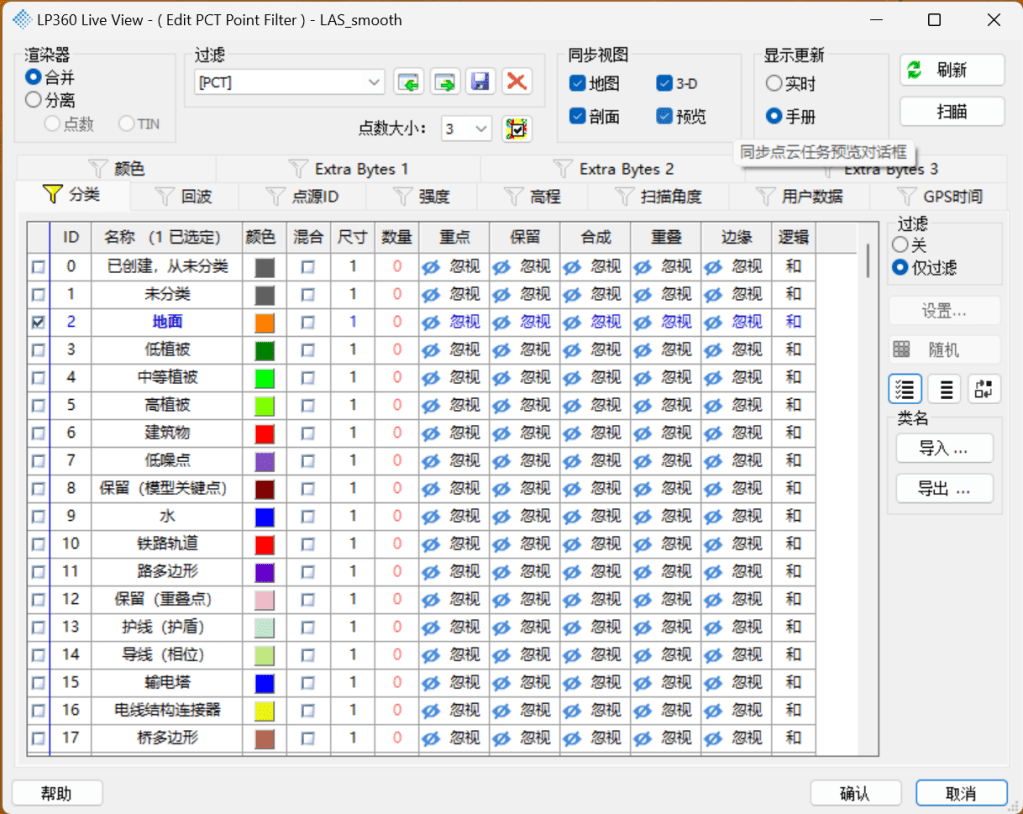Click the invert selection icon

(x=983, y=389)
